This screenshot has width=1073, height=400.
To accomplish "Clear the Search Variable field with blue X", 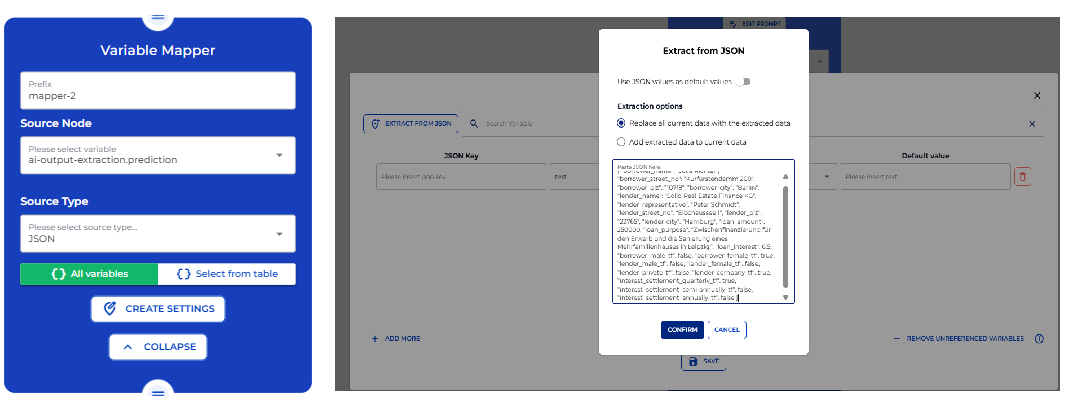I will tap(1032, 124).
